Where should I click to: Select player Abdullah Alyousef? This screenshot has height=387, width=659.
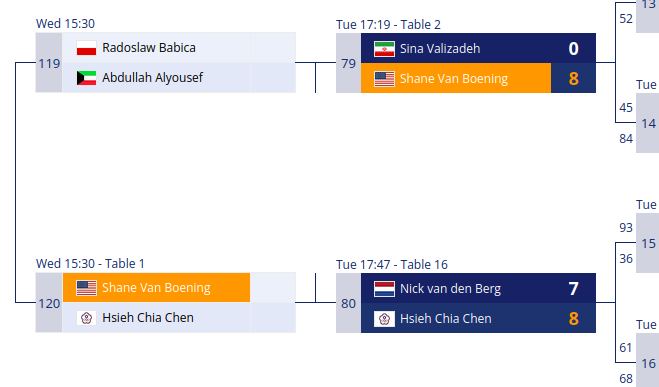pos(153,78)
